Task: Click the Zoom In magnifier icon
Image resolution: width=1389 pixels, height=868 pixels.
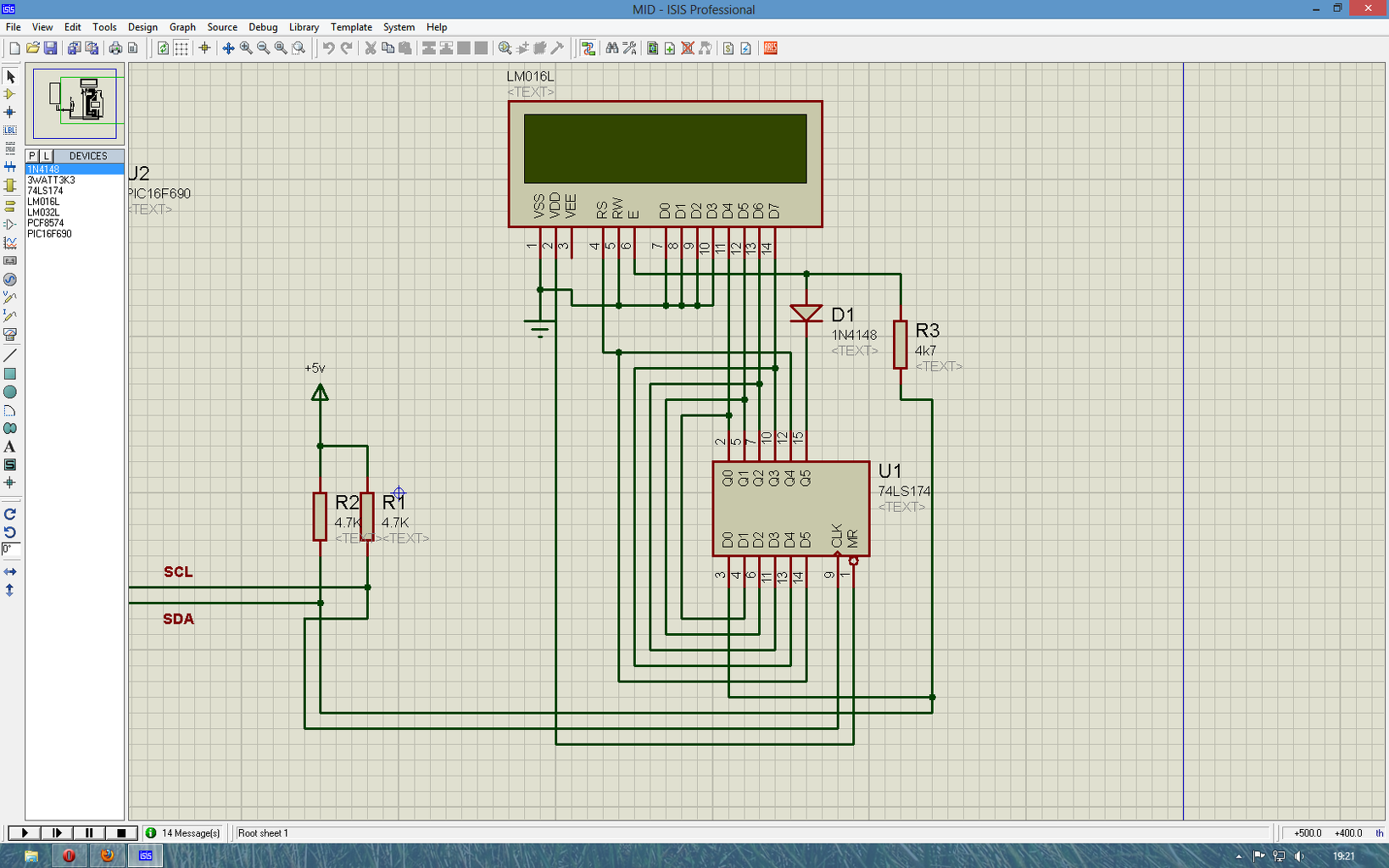Action: 246,48
